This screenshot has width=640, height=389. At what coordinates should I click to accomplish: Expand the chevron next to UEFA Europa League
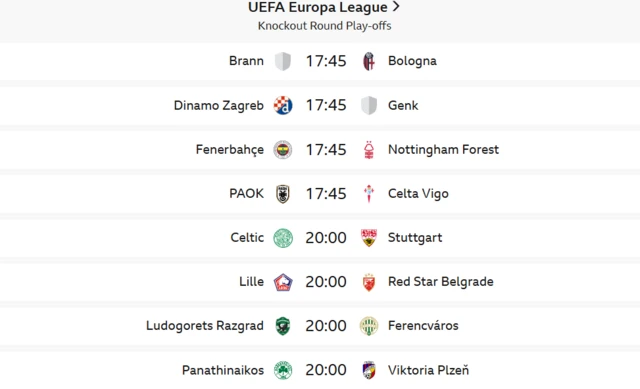[396, 7]
